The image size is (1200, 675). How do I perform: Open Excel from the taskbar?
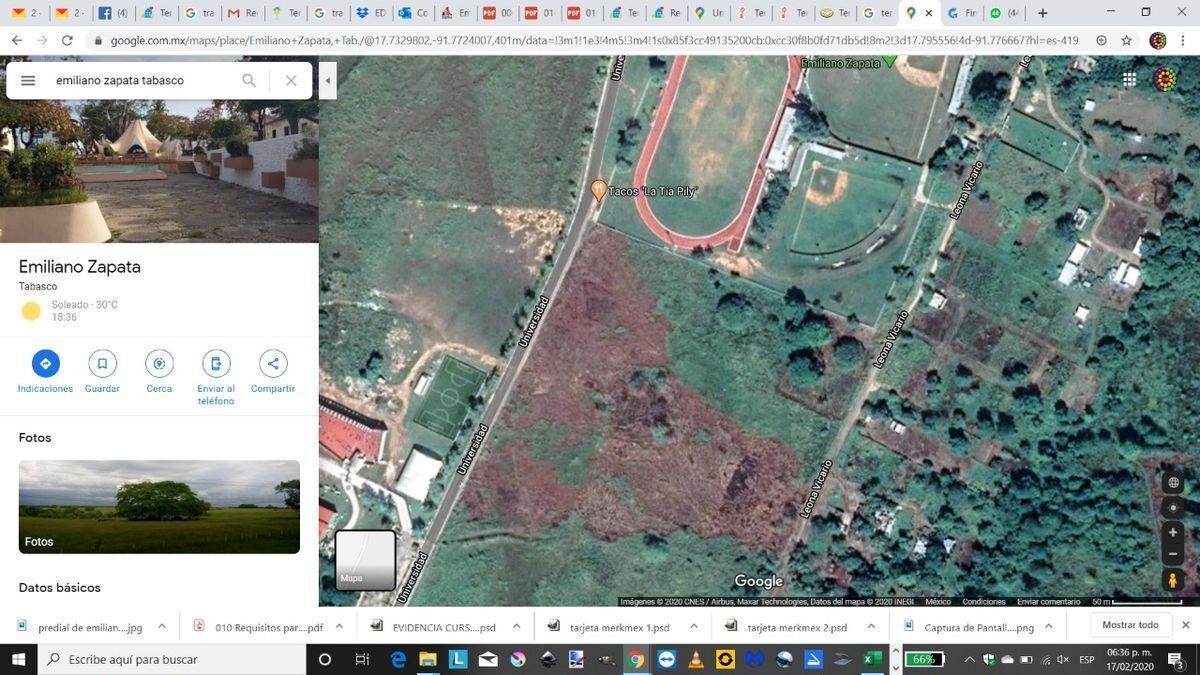[872, 659]
